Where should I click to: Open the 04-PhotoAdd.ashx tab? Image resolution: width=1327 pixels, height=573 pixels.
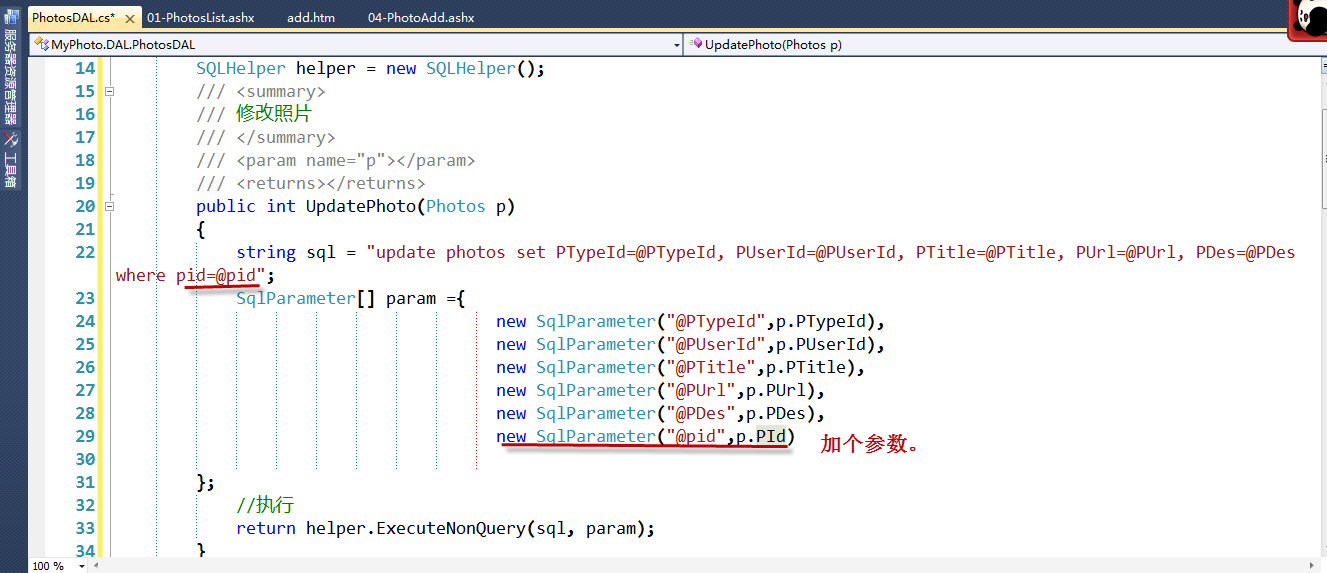coord(420,18)
